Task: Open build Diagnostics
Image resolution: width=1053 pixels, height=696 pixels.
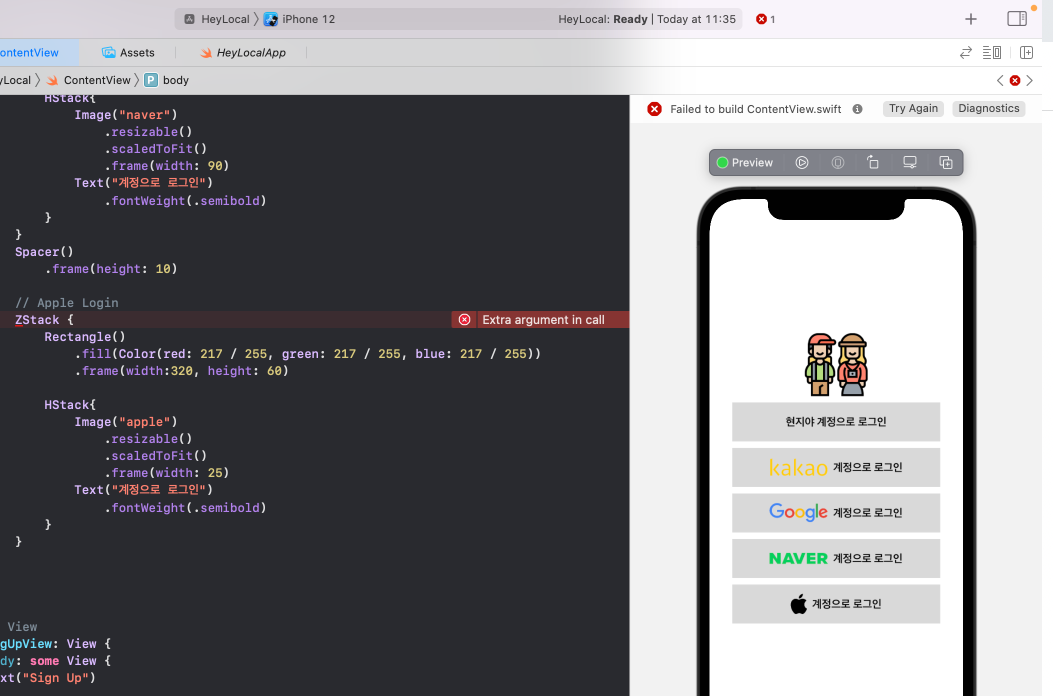Action: coord(989,109)
